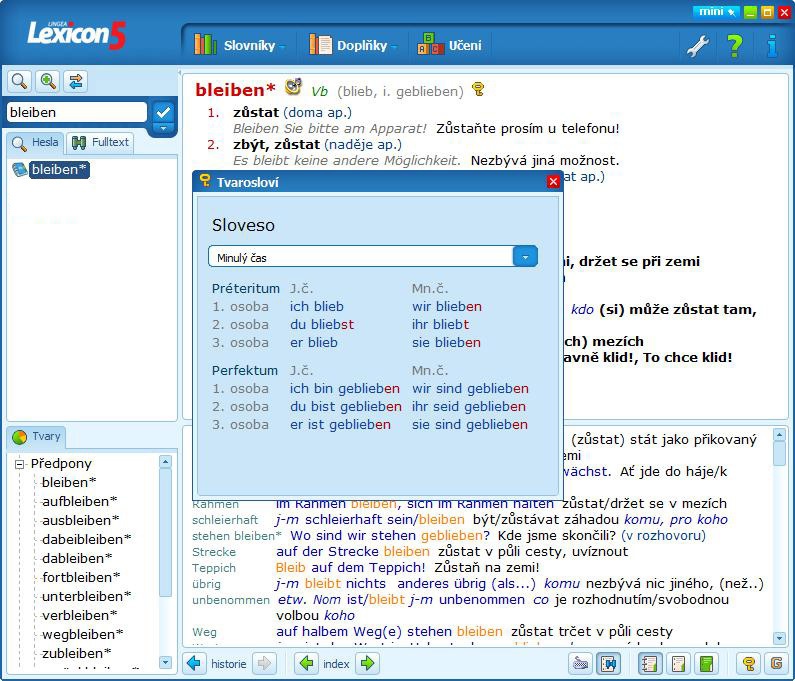Viewport: 795px width, 681px height.
Task: Open settings with the wrench icon
Action: [x=696, y=45]
